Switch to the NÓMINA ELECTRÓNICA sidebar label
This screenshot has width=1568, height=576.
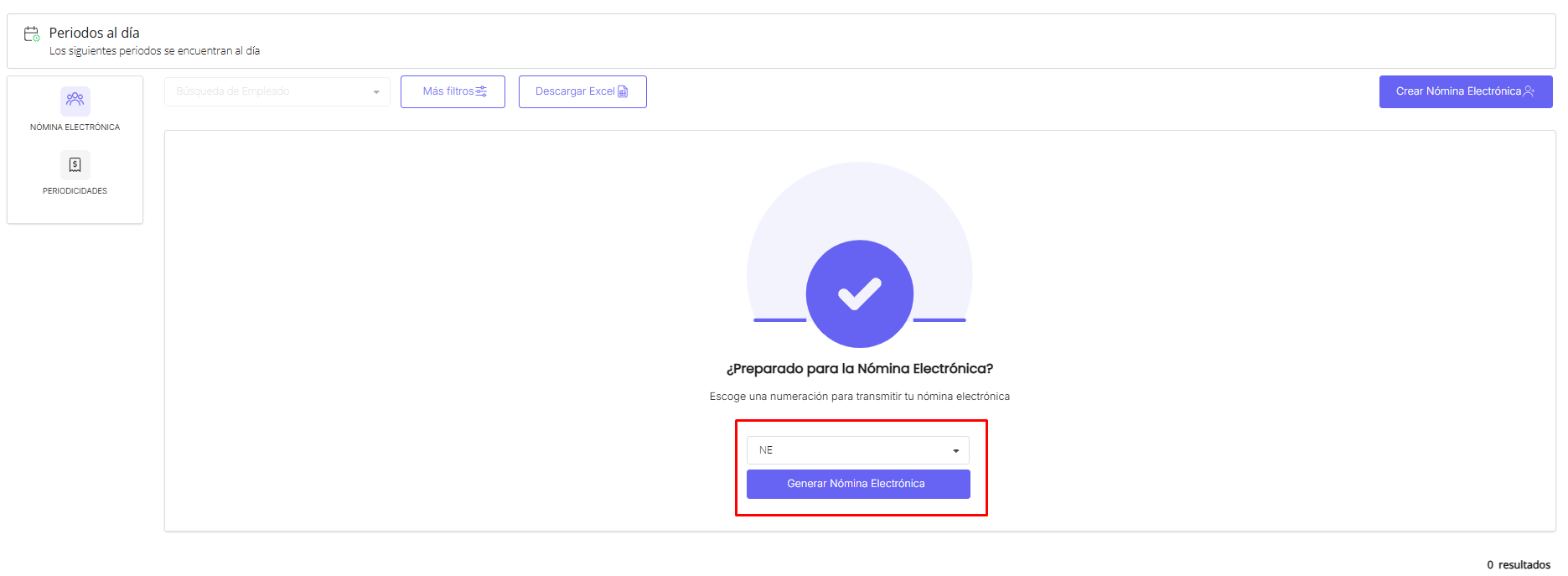(75, 127)
